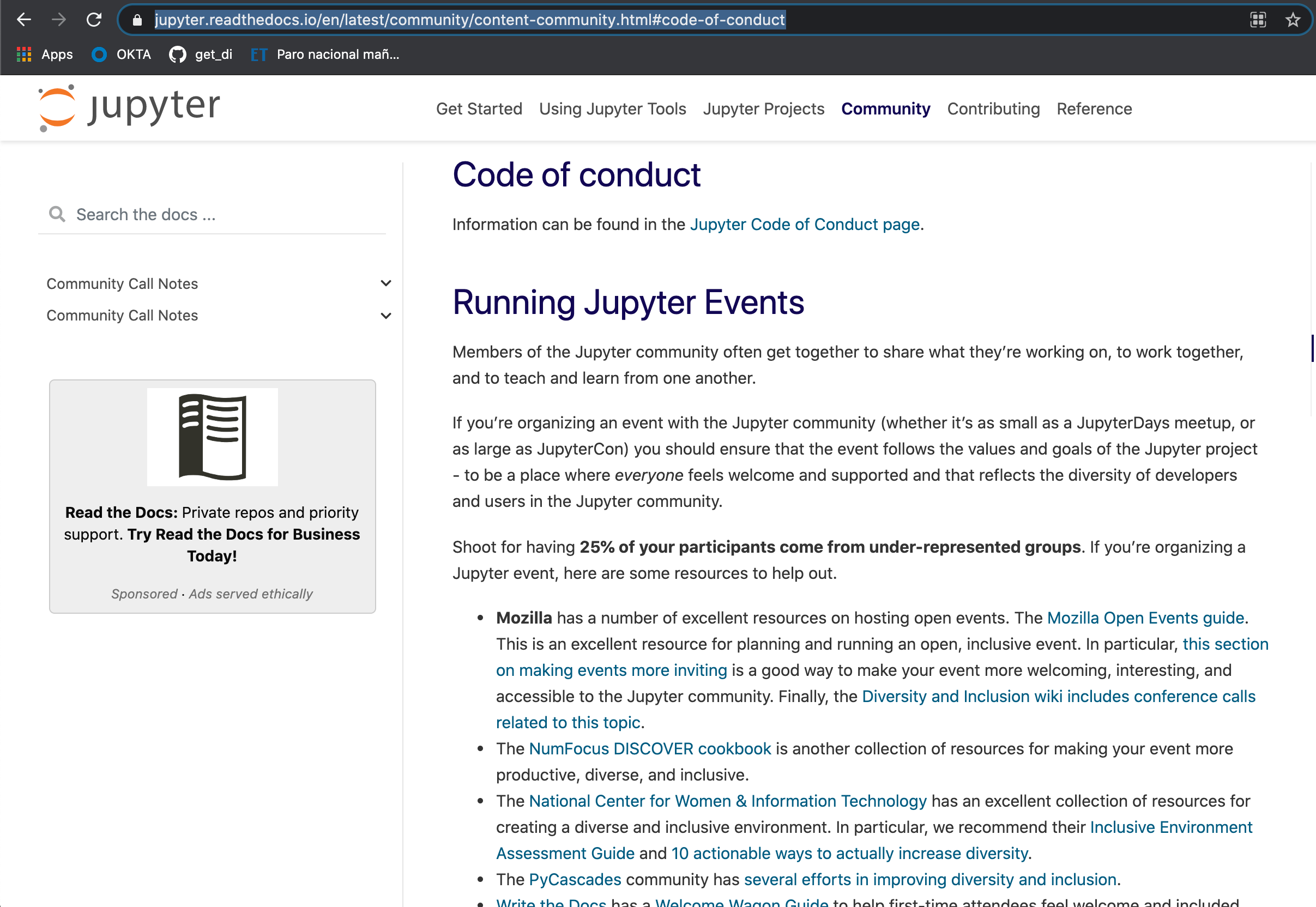The image size is (1316, 907).
Task: Click the Code of conduct heading
Action: pos(576,174)
